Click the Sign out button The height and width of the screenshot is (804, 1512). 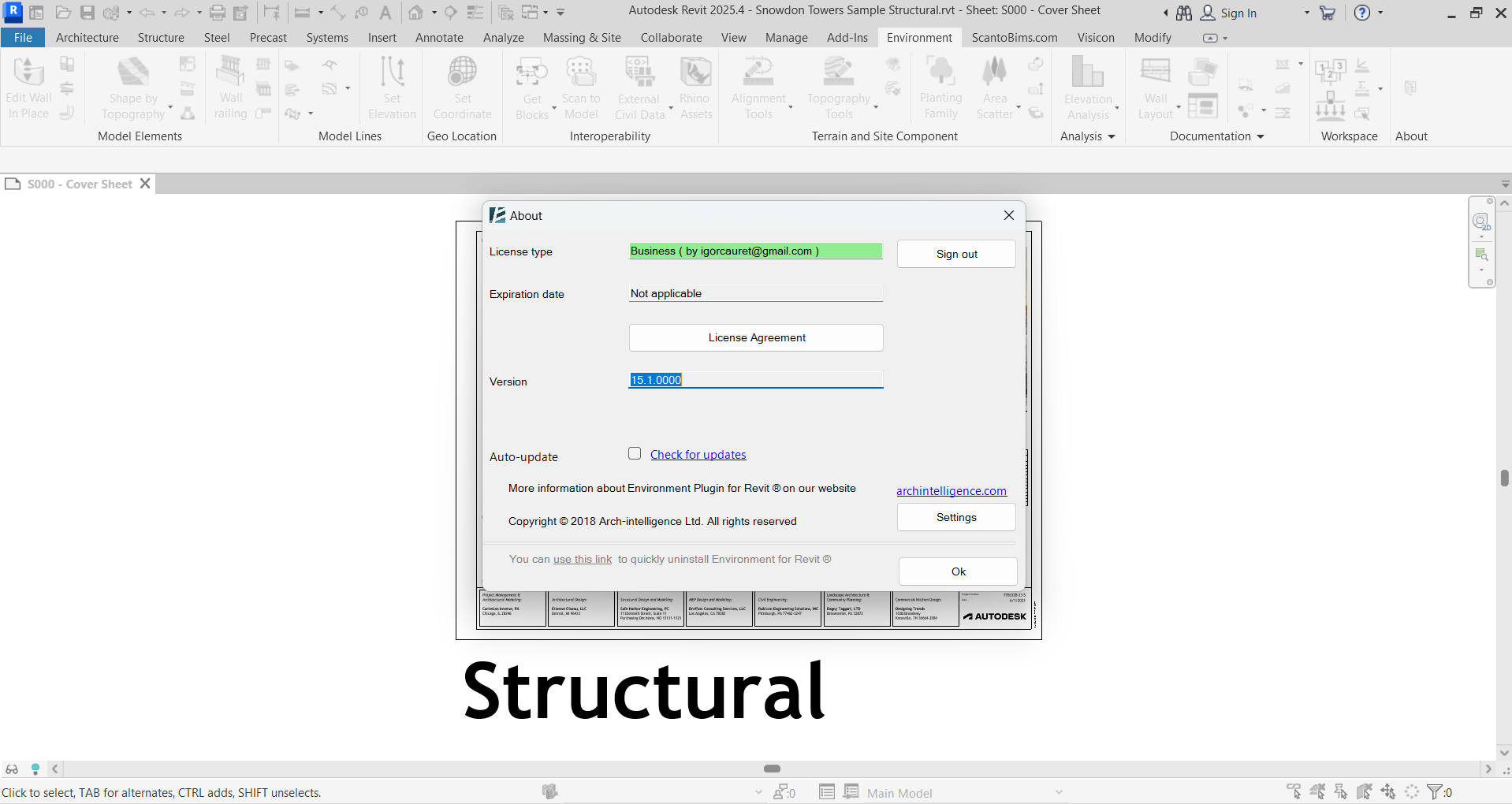[956, 254]
